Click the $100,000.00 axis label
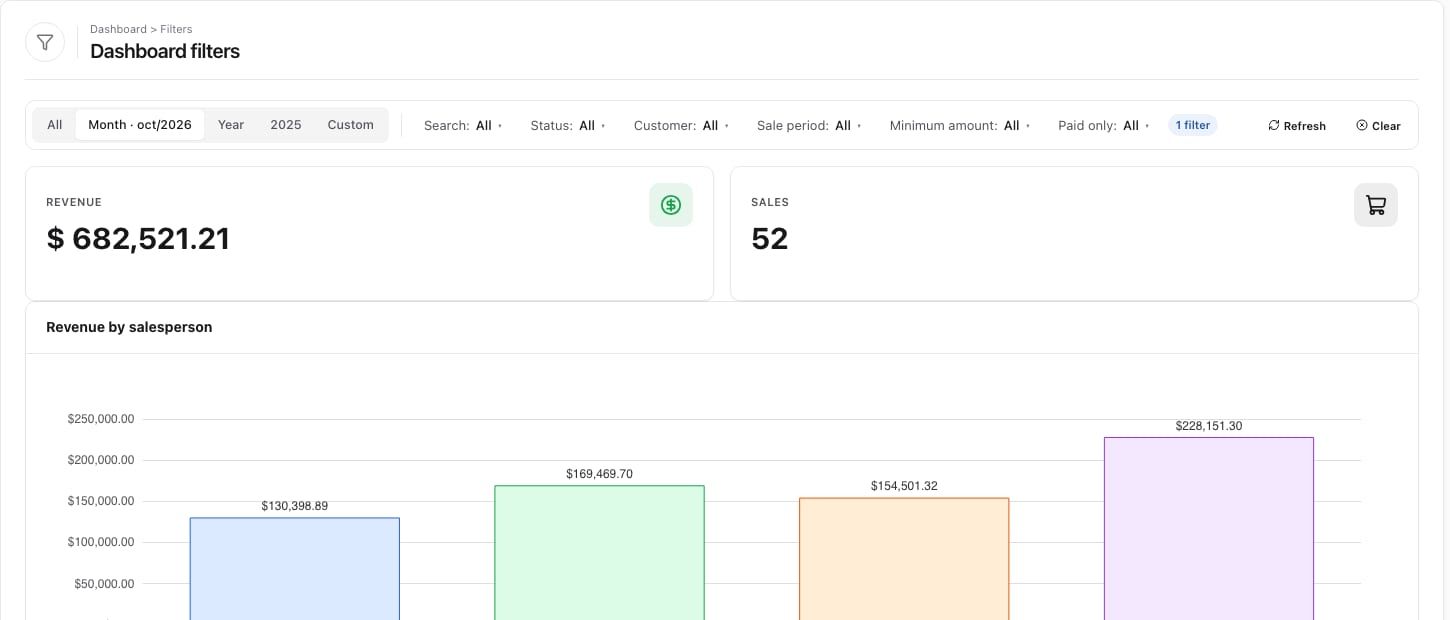The height and width of the screenshot is (620, 1450). point(101,542)
